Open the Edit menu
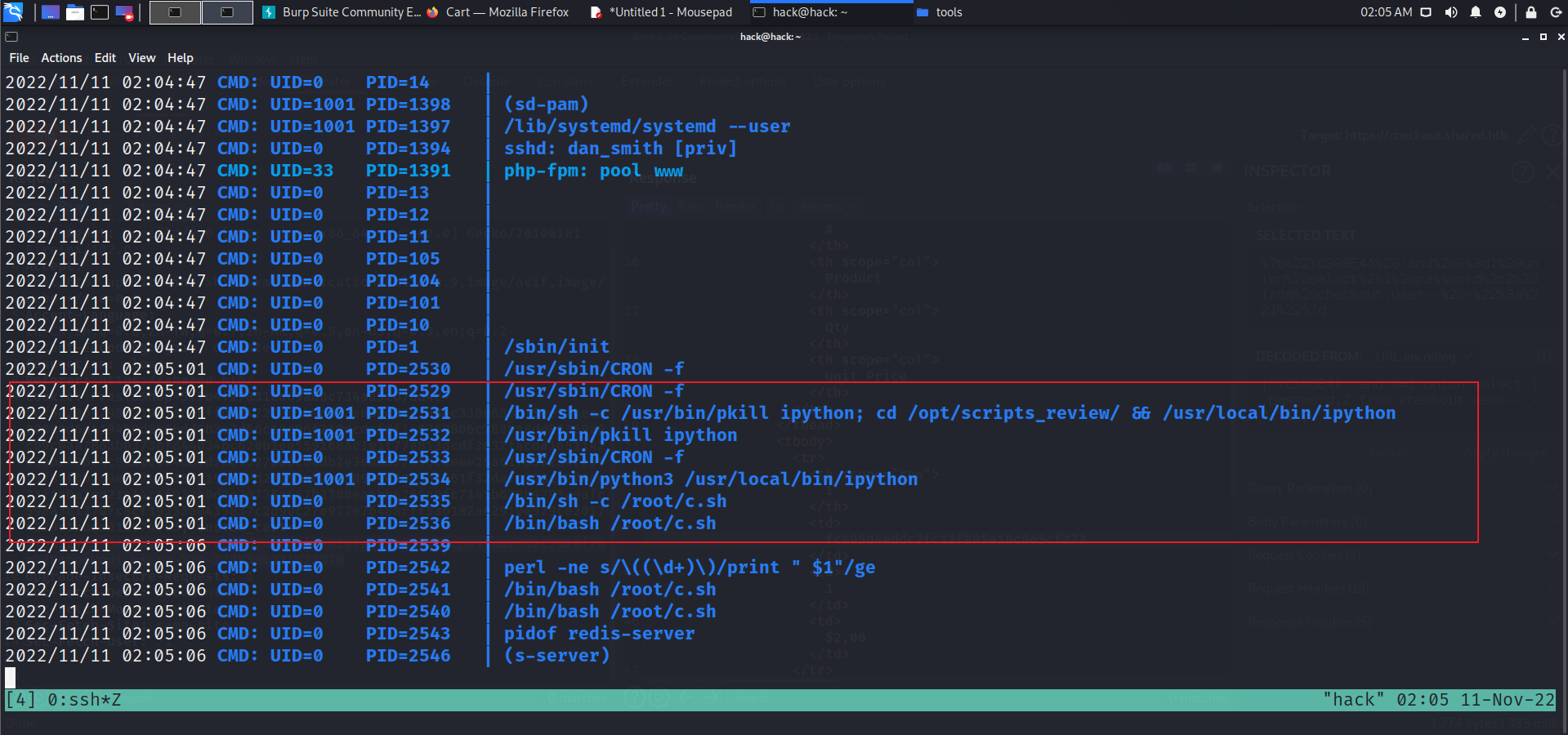Image resolution: width=1568 pixels, height=735 pixels. tap(105, 58)
